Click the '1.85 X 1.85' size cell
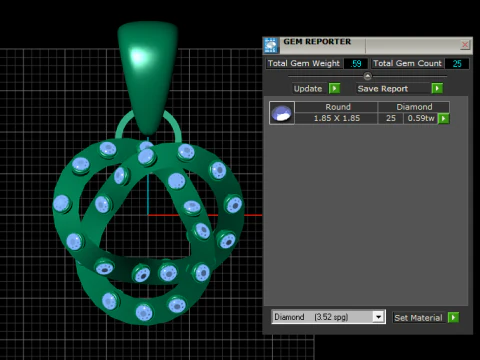 (x=337, y=118)
